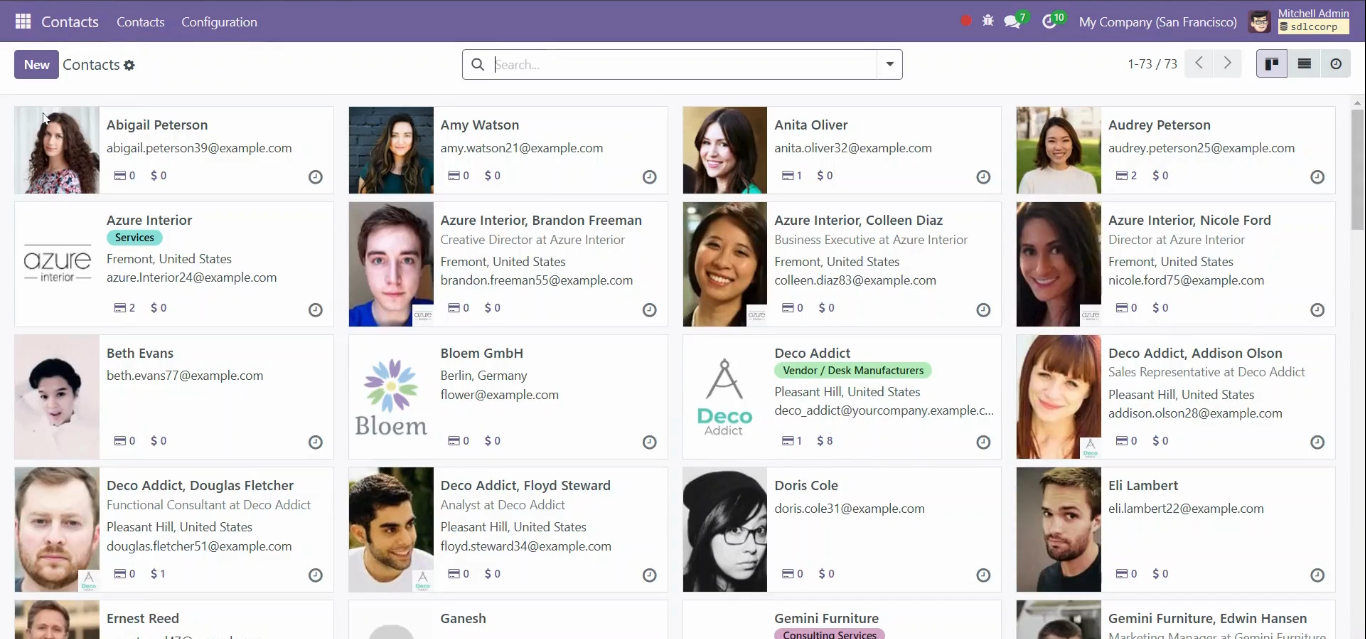Open the activities clock icon with badge 10
Image resolution: width=1366 pixels, height=639 pixels.
(1049, 21)
